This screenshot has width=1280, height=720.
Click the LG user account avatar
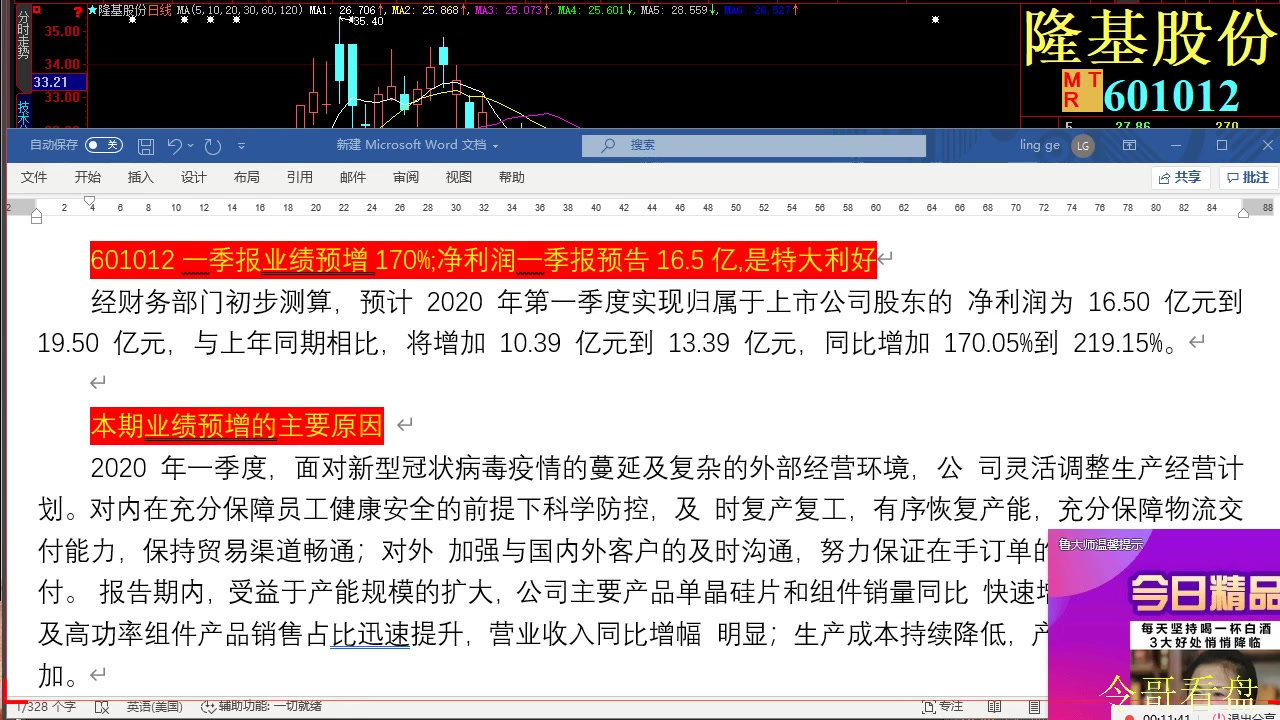1082,145
